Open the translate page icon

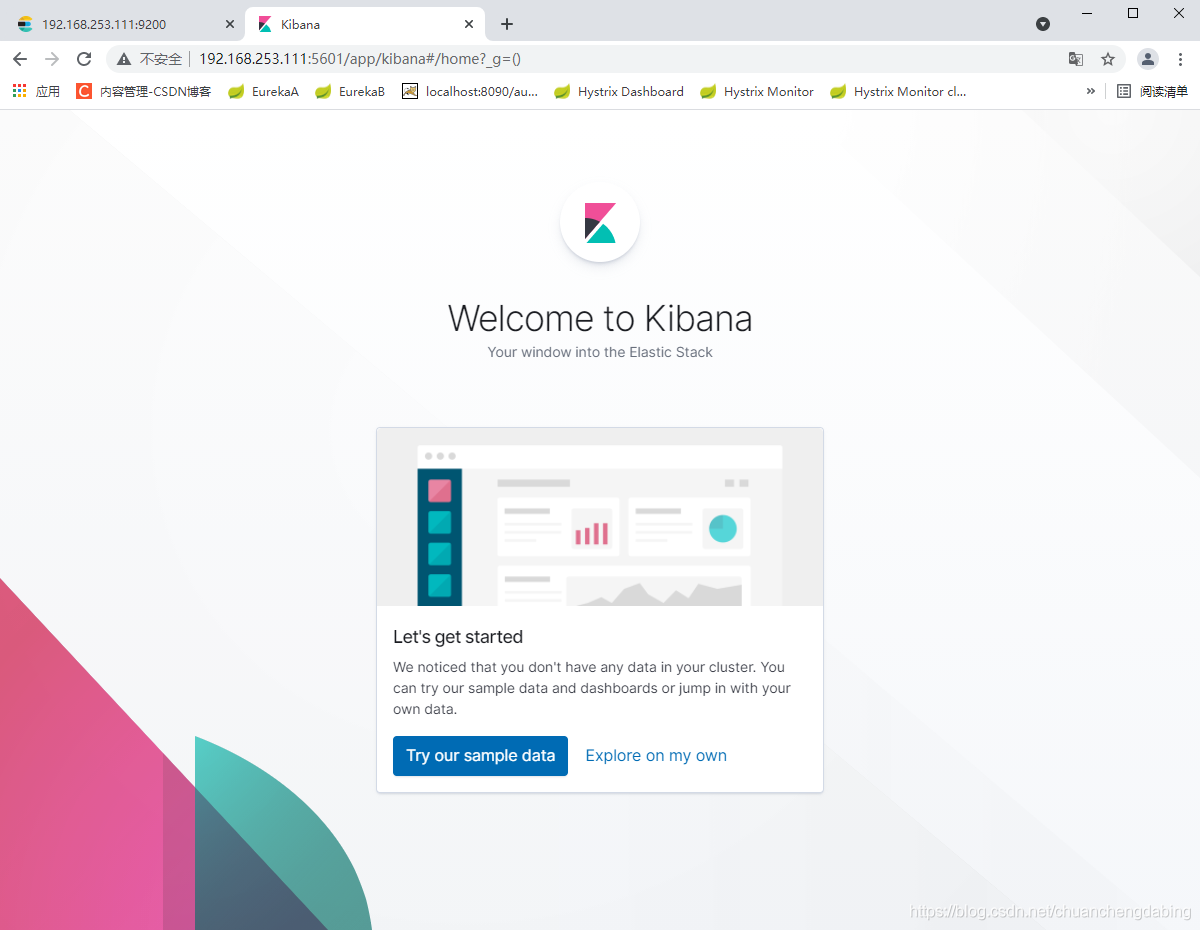tap(1076, 59)
